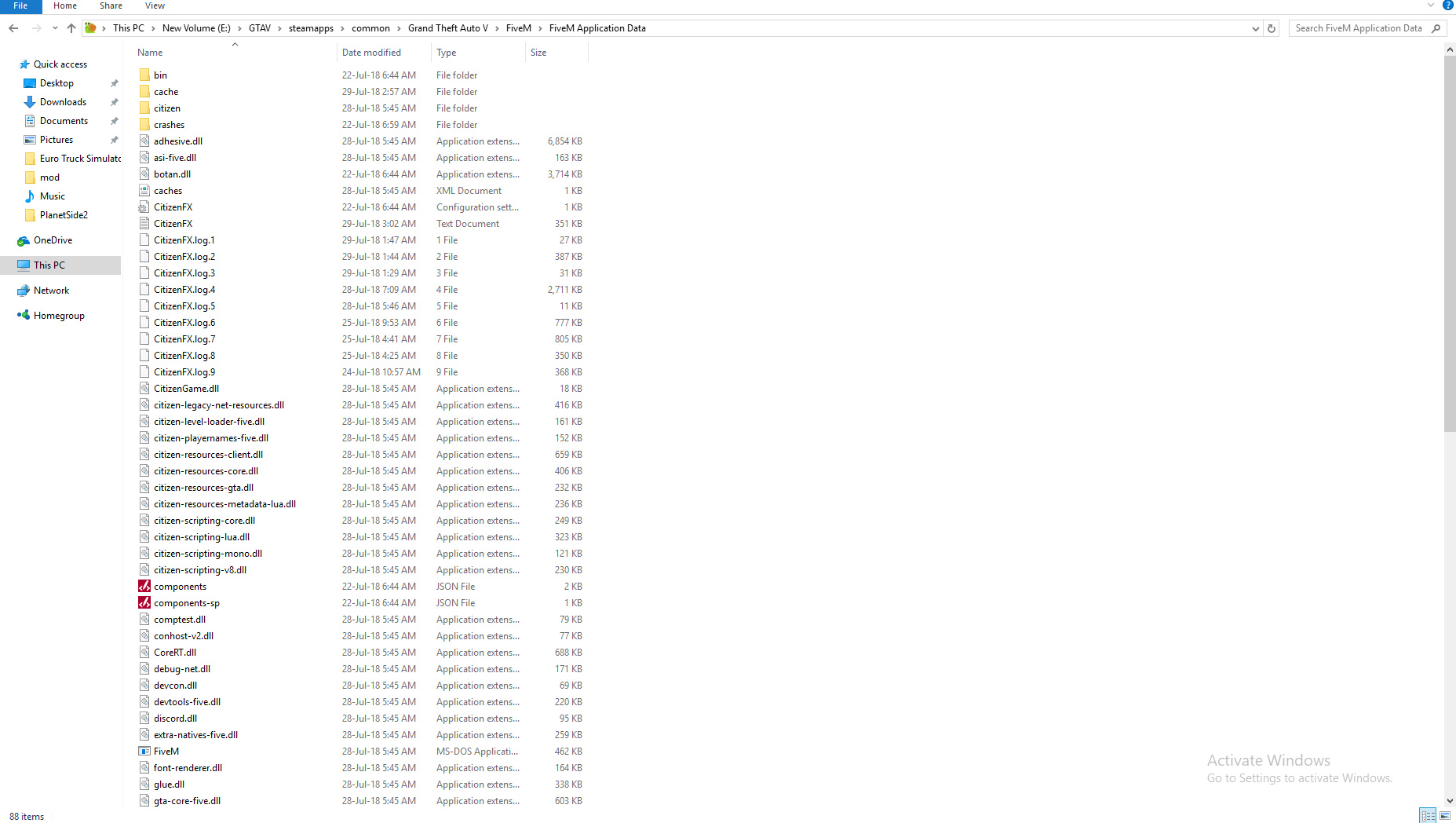The width and height of the screenshot is (1456, 823).
Task: Refresh the folder view
Action: [x=1272, y=28]
